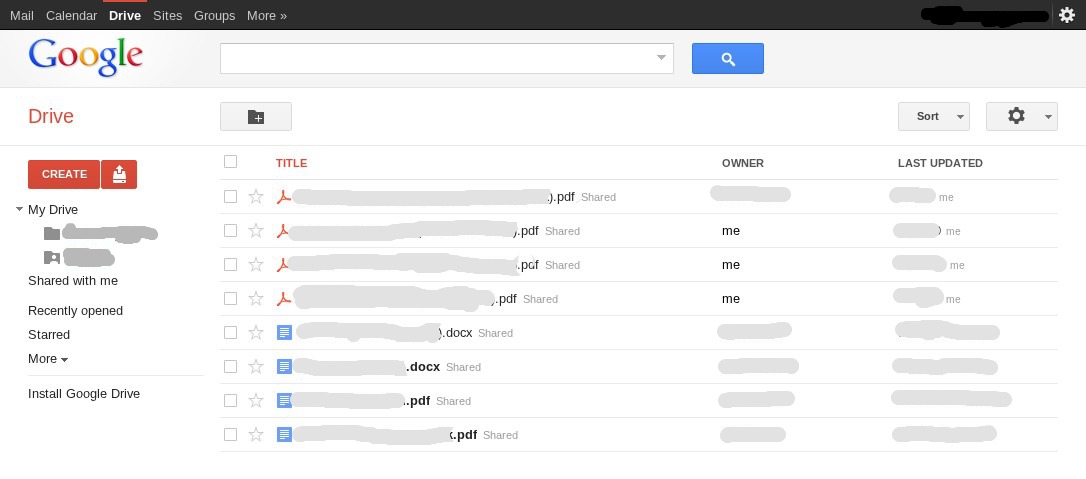The width and height of the screenshot is (1086, 479).
Task: Tick the select-all checkbox in the header
Action: [x=231, y=162]
